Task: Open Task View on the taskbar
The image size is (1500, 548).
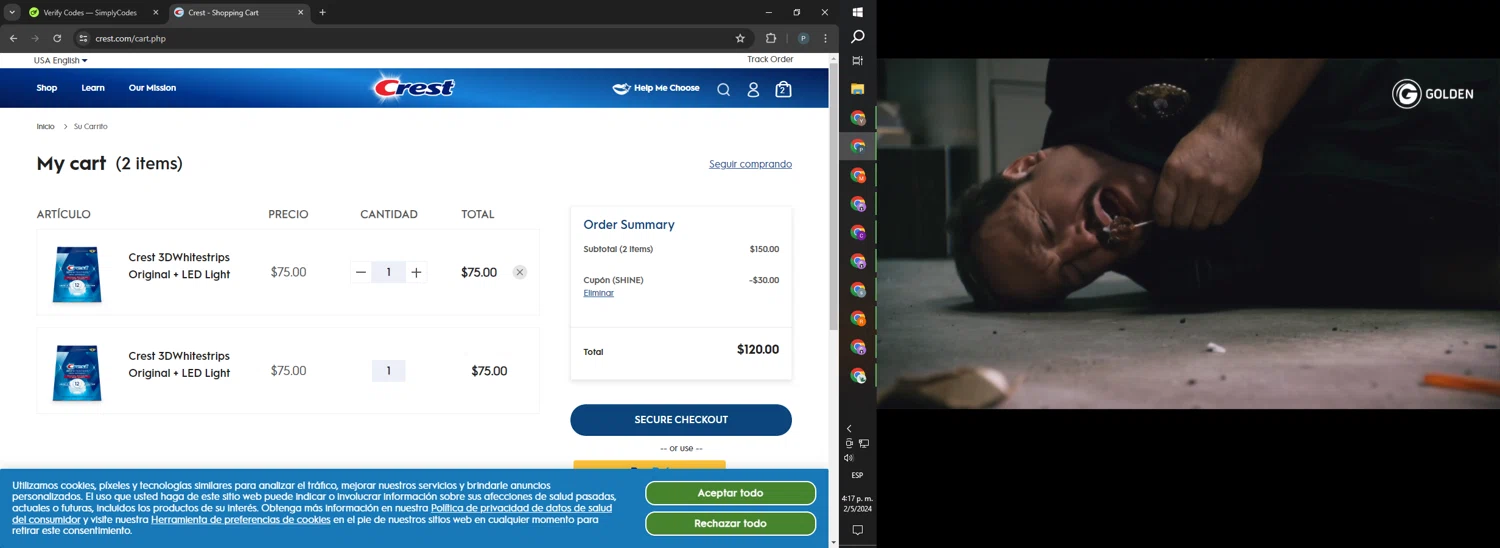Action: pyautogui.click(x=857, y=61)
